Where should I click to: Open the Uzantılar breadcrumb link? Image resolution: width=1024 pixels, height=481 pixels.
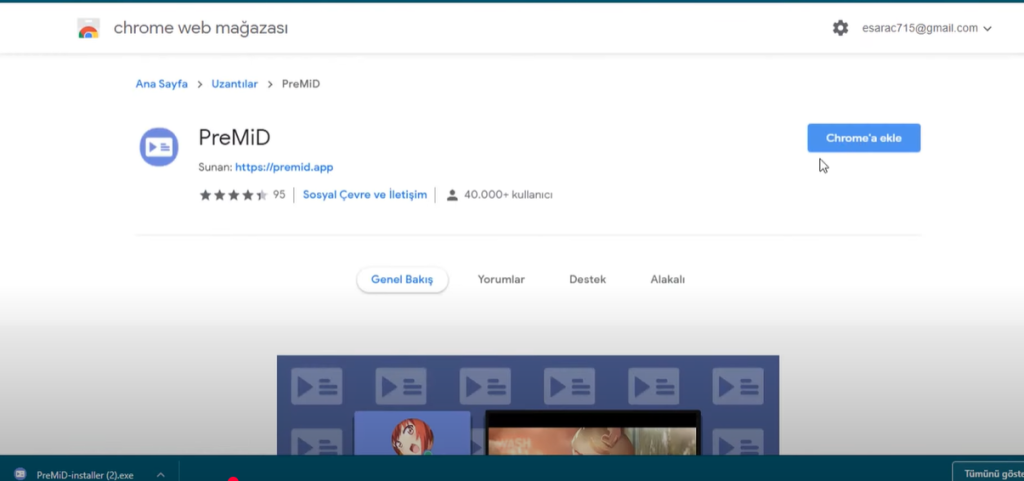click(234, 84)
